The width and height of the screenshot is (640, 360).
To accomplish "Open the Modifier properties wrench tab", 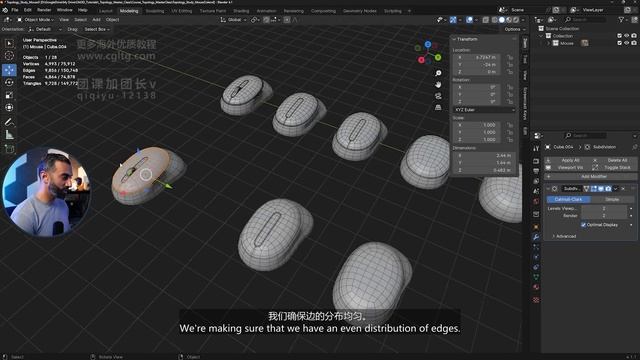I will 536,237.
